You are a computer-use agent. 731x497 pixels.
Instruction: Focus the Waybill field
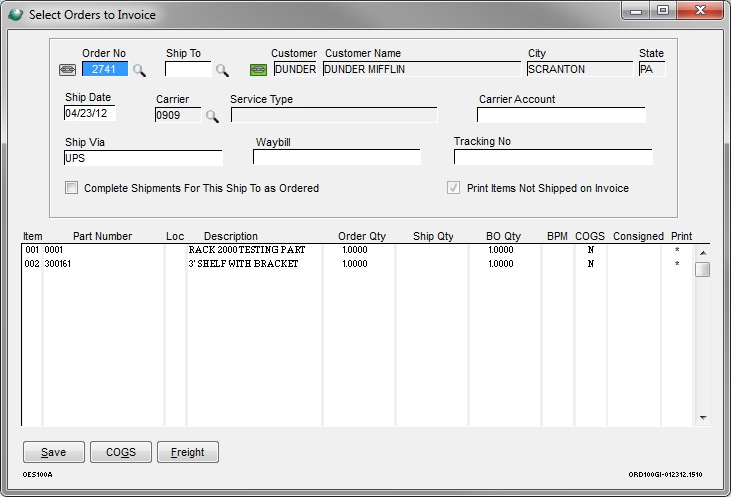[x=337, y=157]
